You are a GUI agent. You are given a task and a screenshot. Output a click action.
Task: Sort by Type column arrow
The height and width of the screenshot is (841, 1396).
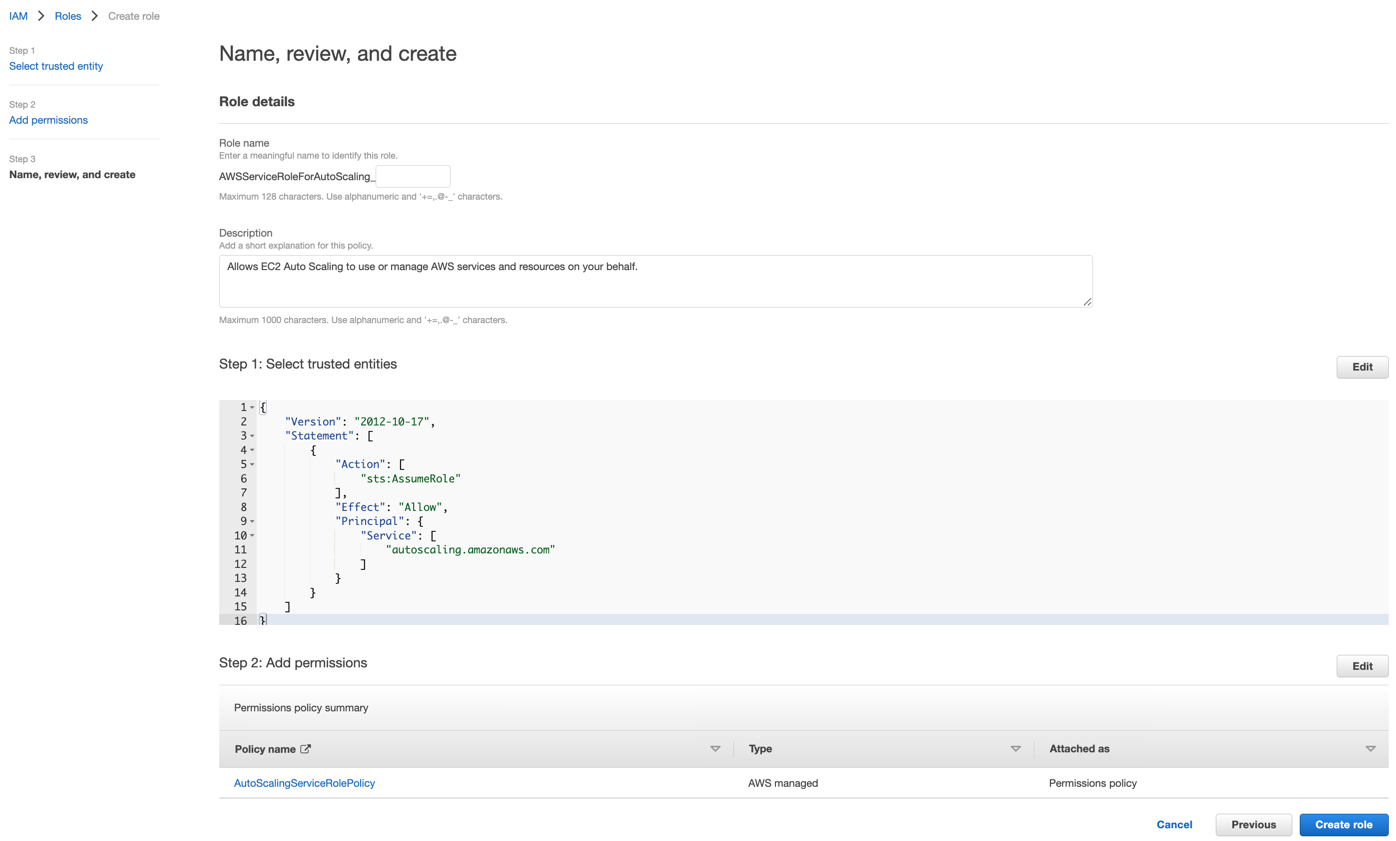(x=1015, y=749)
